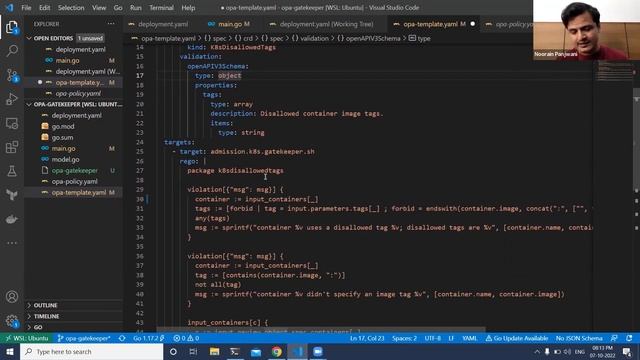
Task: Switch to the main.go editor tab
Action: pyautogui.click(x=229, y=24)
